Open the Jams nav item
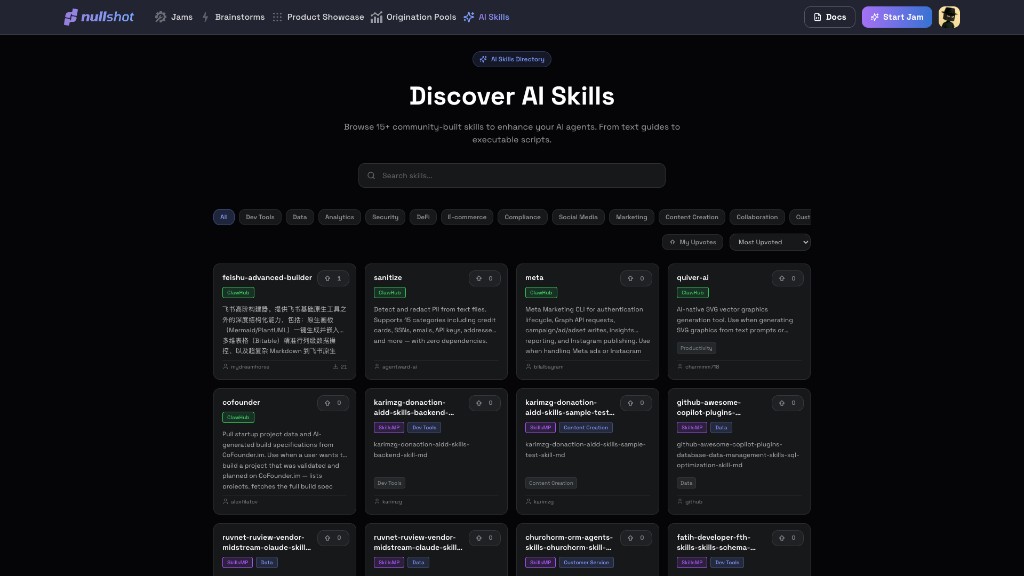 point(174,17)
